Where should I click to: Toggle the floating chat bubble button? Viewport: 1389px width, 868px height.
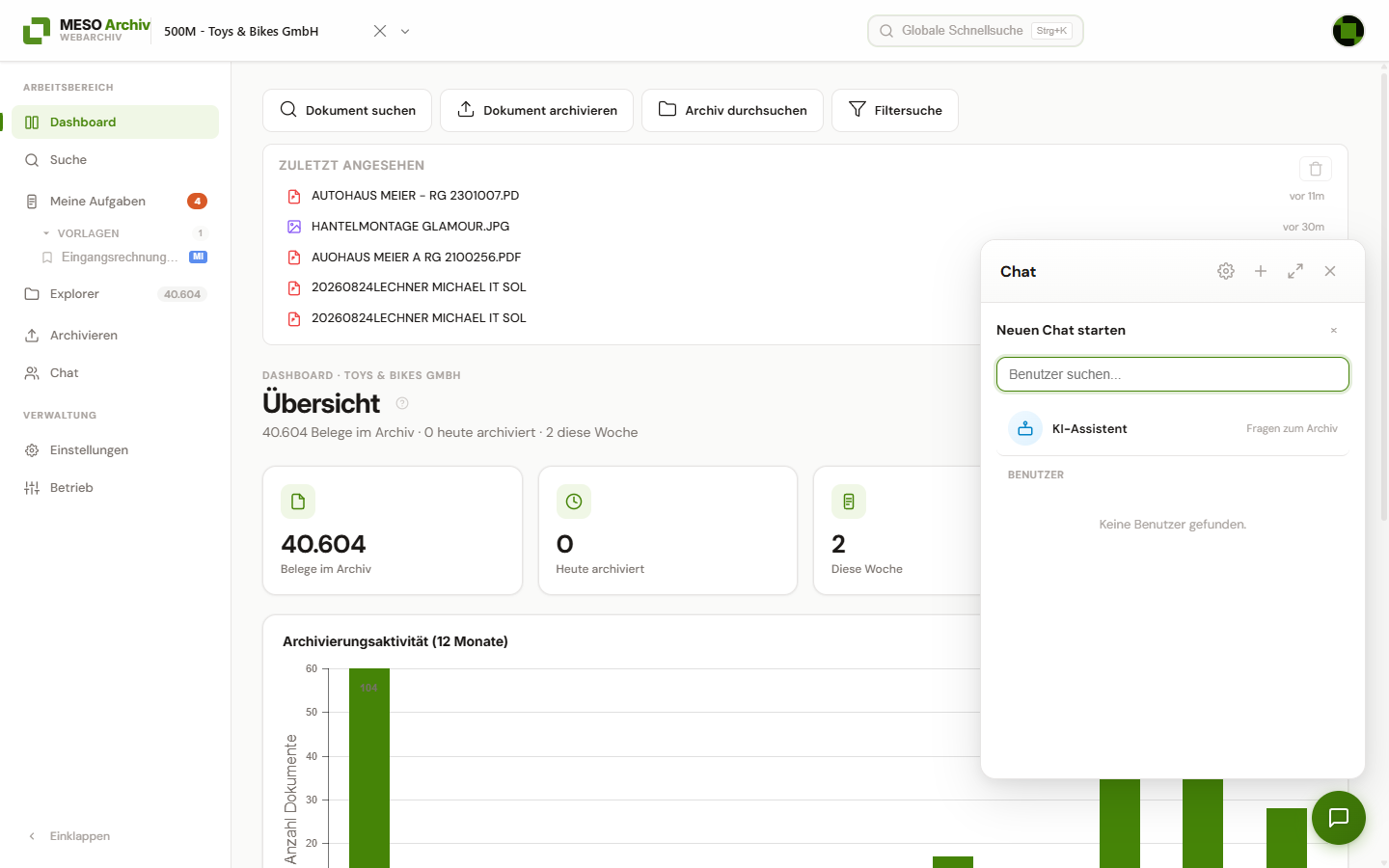point(1339,818)
